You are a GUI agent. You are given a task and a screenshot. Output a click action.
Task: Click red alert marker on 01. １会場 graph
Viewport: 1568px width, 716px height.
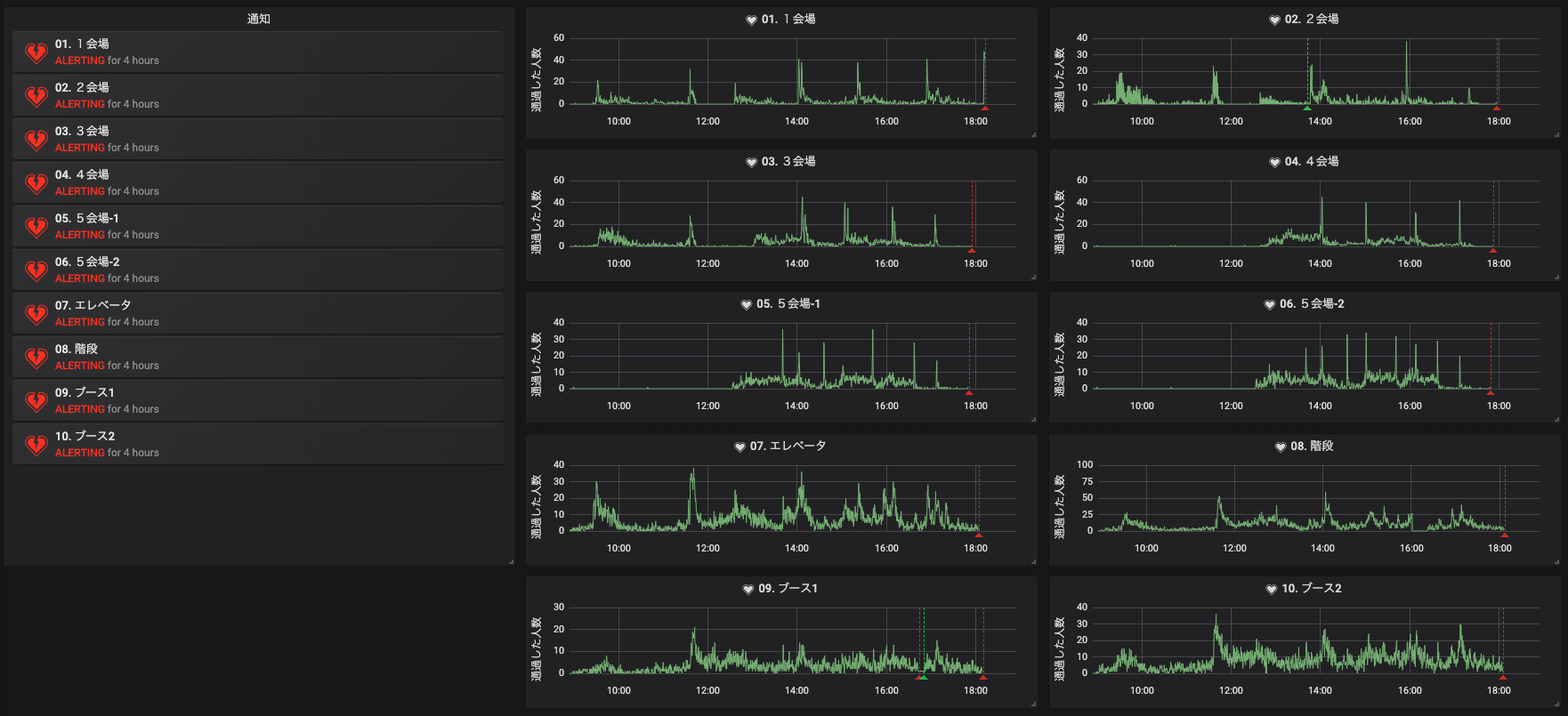[x=984, y=108]
